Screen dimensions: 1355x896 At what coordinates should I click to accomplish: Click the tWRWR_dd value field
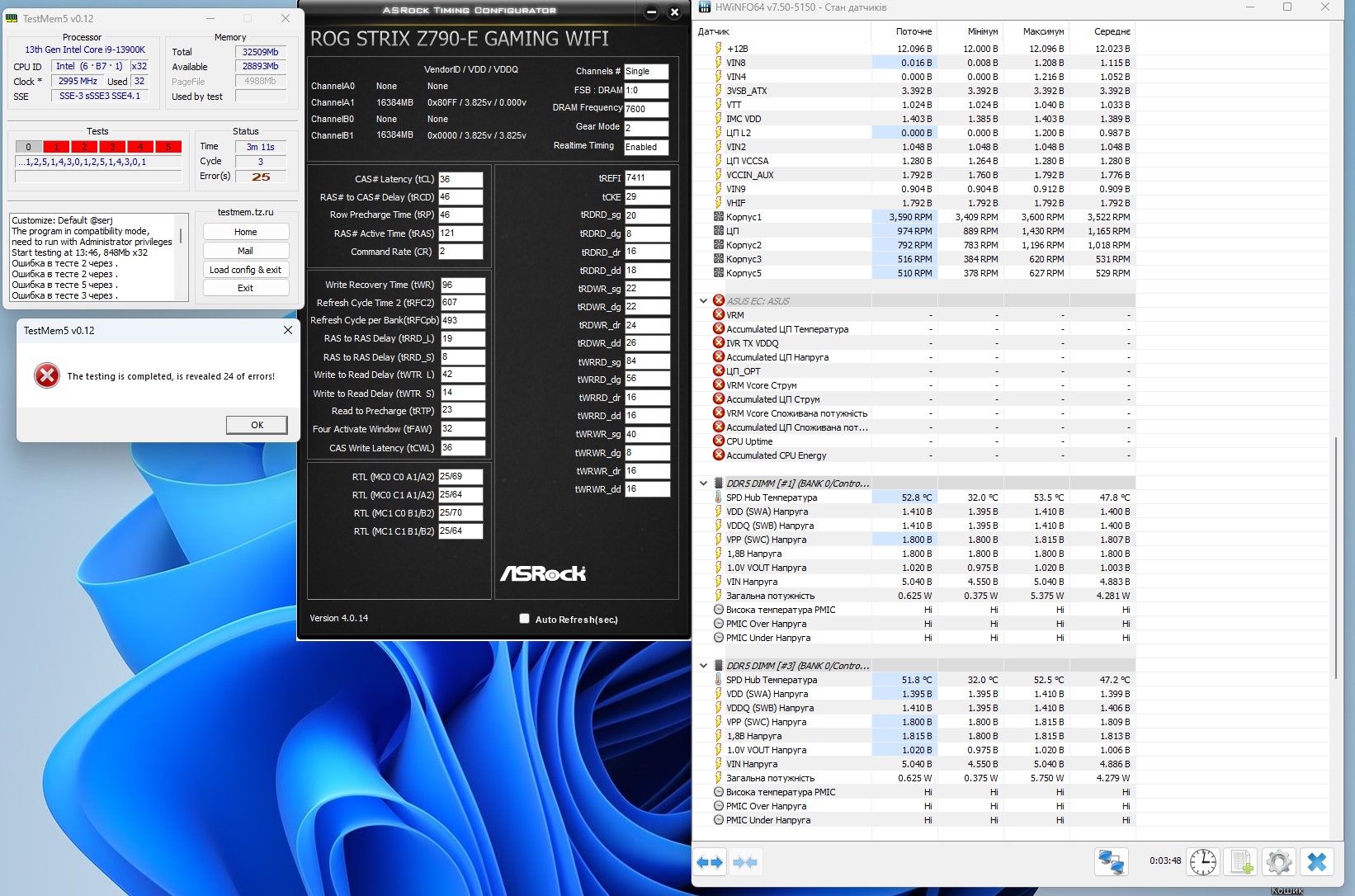coord(647,489)
